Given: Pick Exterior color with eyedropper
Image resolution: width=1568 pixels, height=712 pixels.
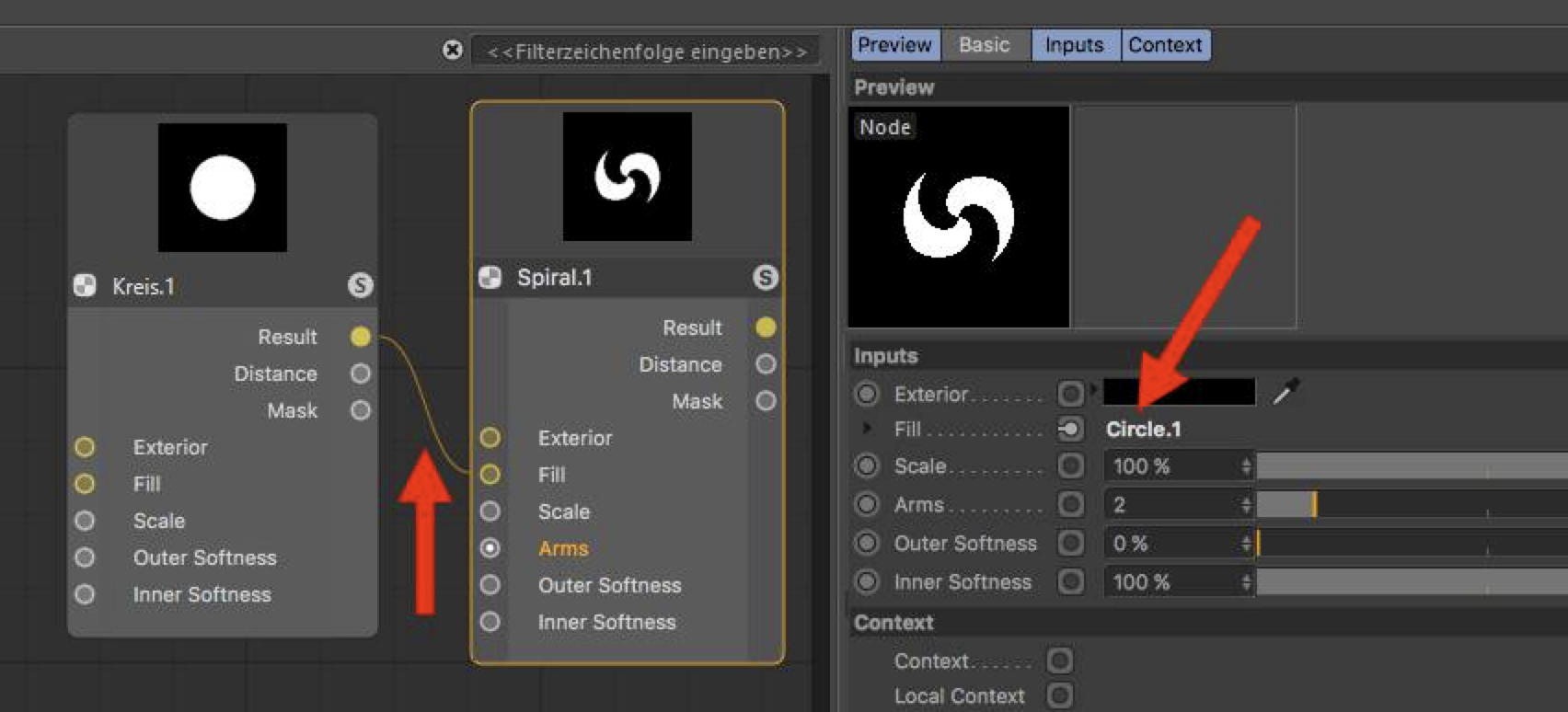Looking at the screenshot, I should [x=1286, y=392].
